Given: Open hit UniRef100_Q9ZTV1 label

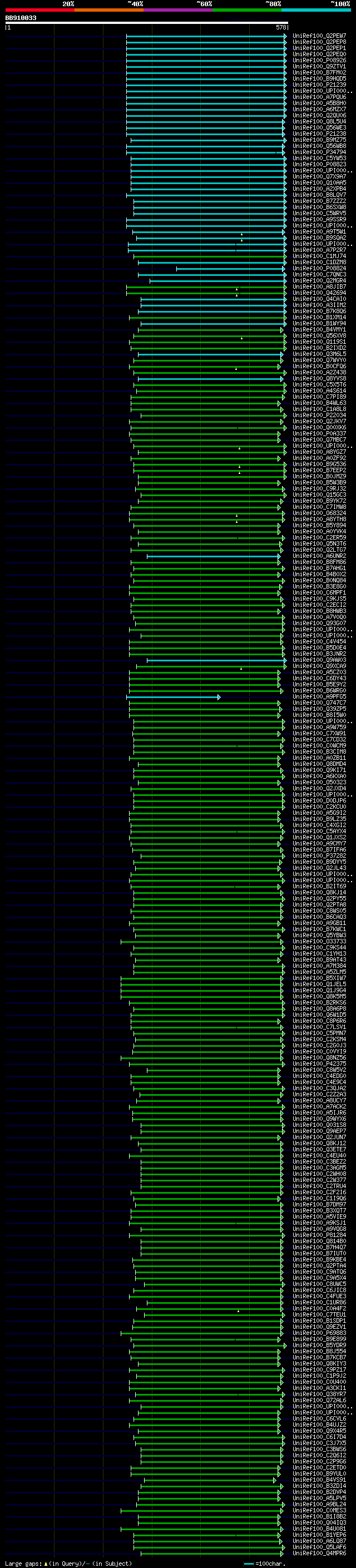Looking at the screenshot, I should coord(319,66).
